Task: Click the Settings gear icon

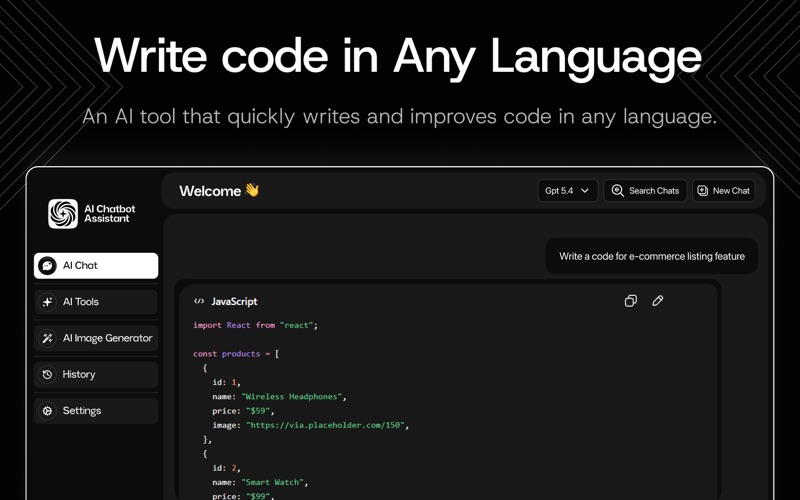Action: 47,410
